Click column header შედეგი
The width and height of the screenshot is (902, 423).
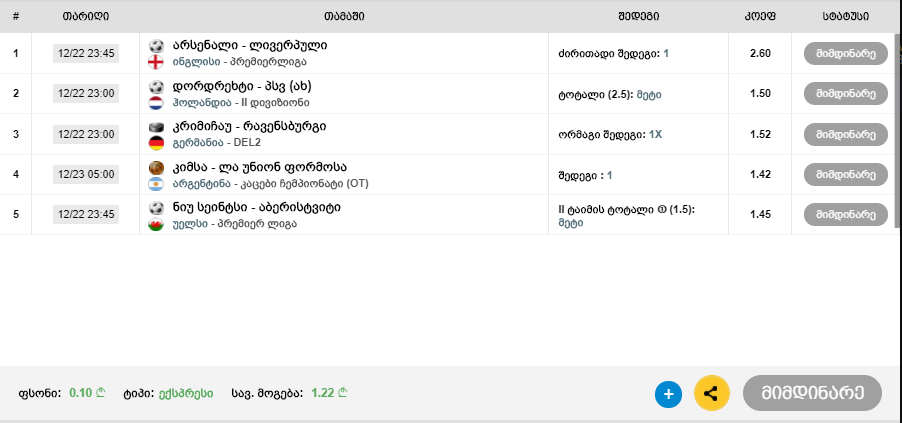639,16
